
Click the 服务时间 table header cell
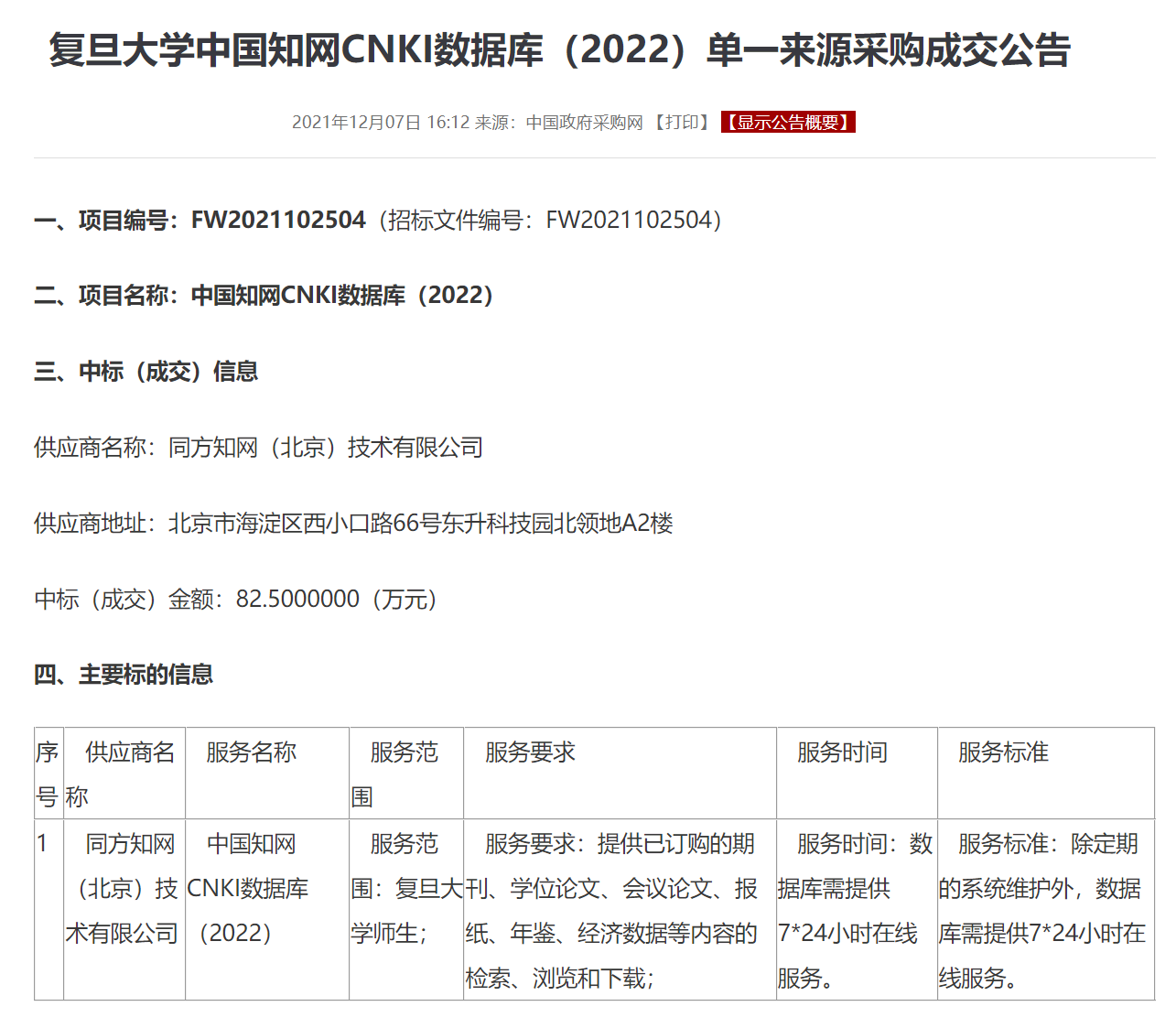tap(857, 774)
